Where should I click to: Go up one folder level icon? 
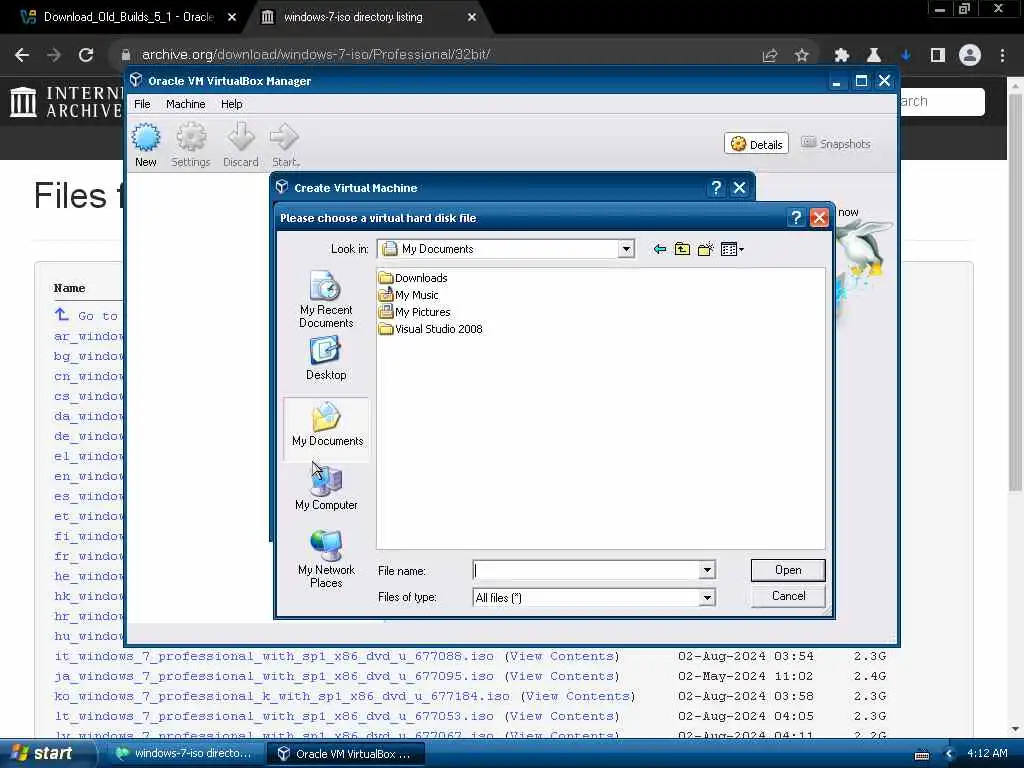(682, 249)
